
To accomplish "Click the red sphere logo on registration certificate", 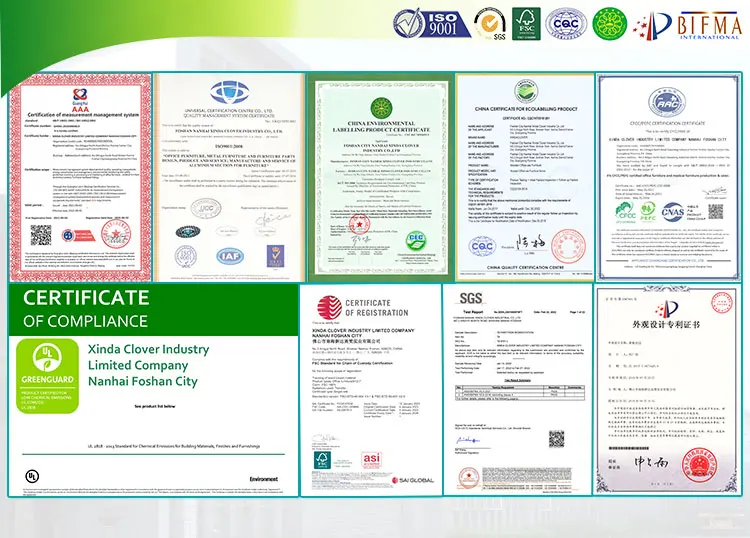I will pos(330,307).
